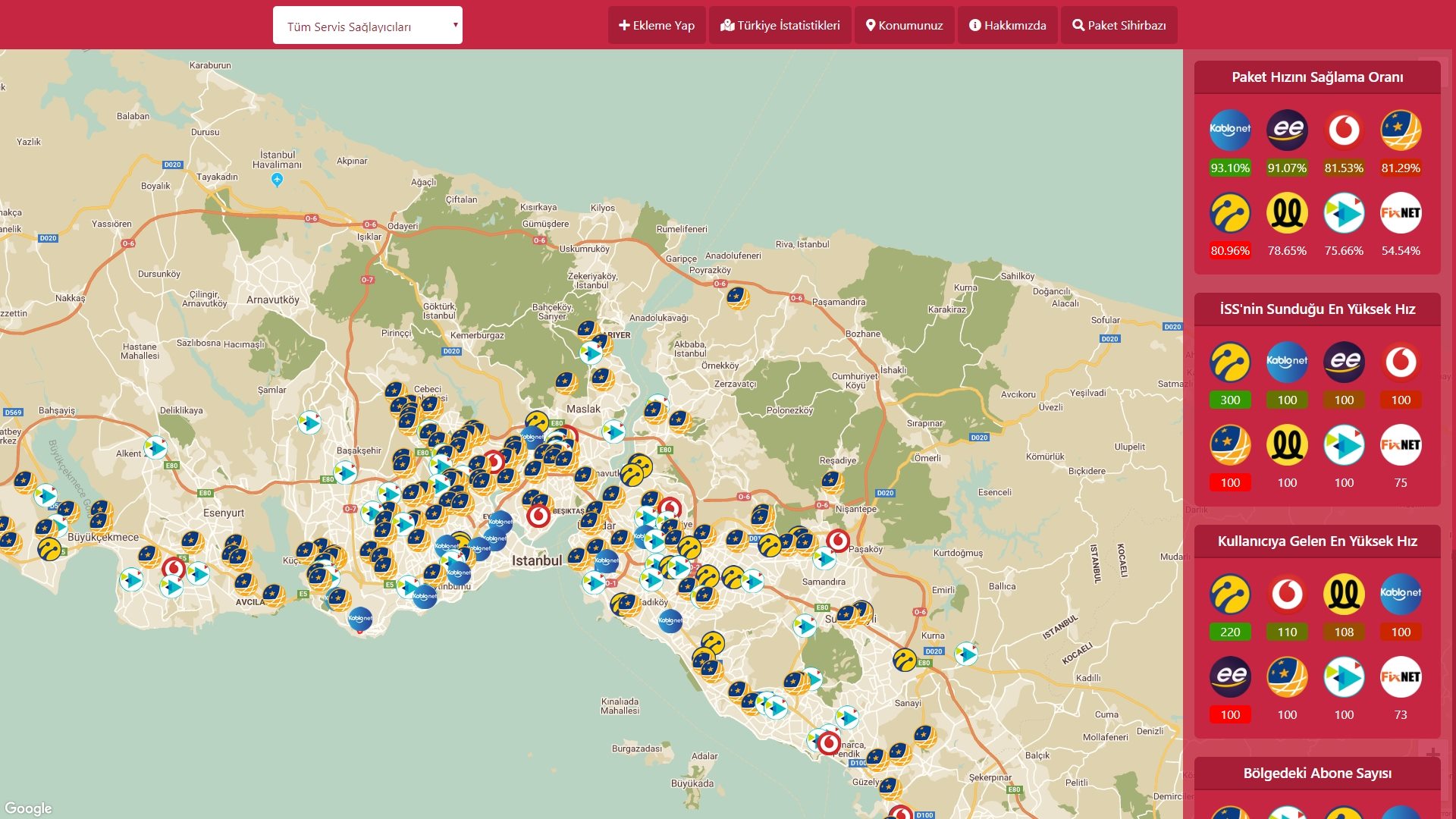
Task: Click Kablonet logo in Paket Hızını Sağlama Oranı
Action: click(x=1230, y=130)
